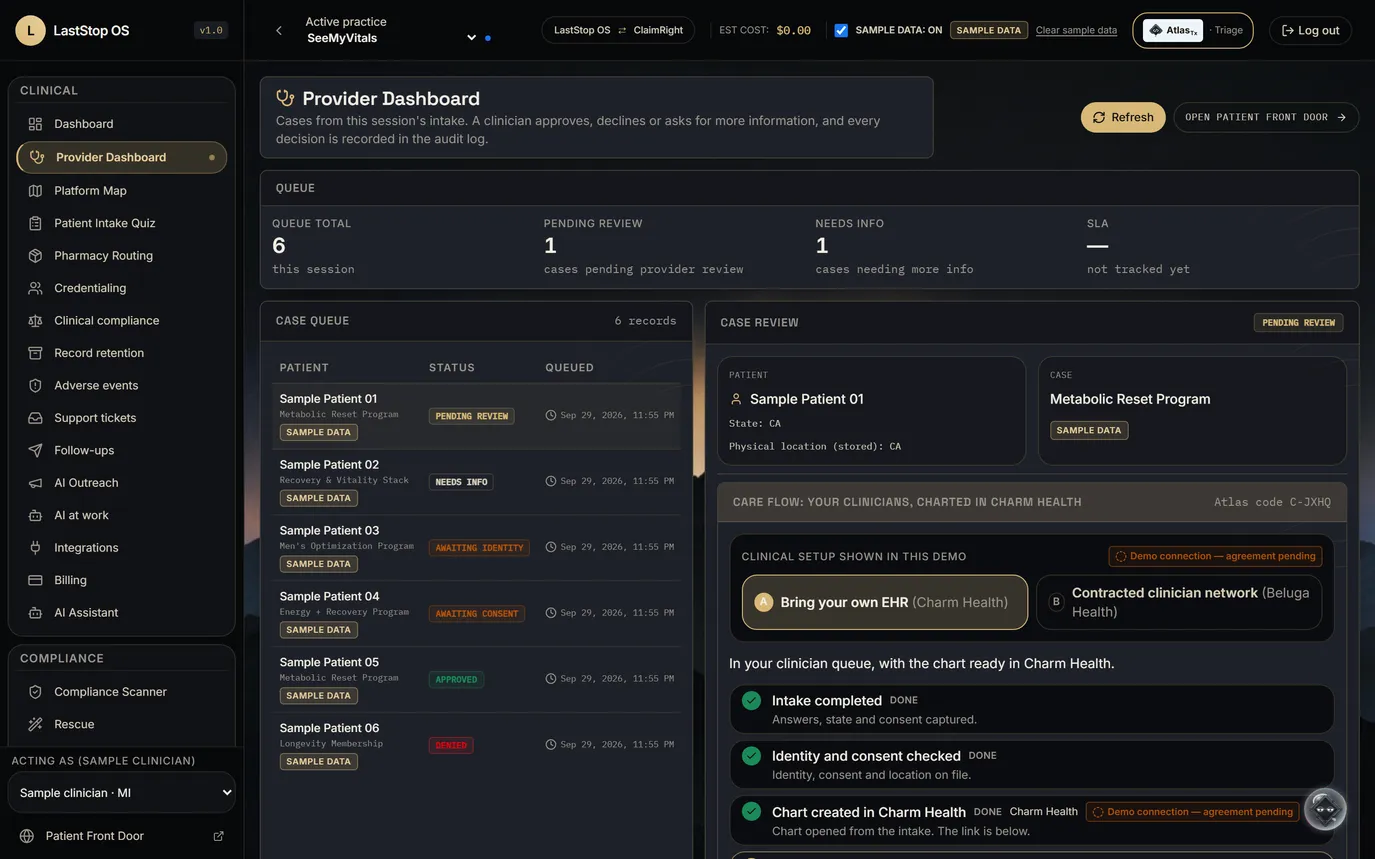This screenshot has width=1375, height=859.
Task: Click the Record retention archive icon
Action: pyautogui.click(x=35, y=353)
